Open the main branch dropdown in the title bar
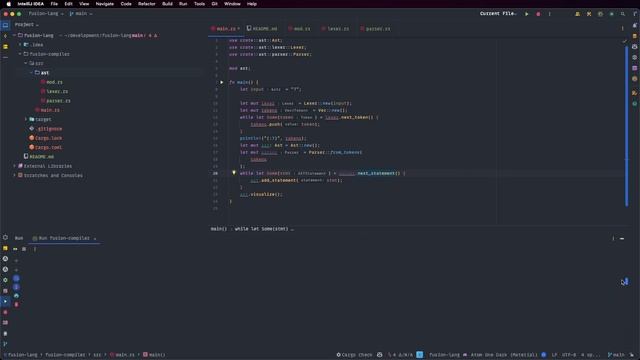This screenshot has height=360, width=640. pos(81,13)
